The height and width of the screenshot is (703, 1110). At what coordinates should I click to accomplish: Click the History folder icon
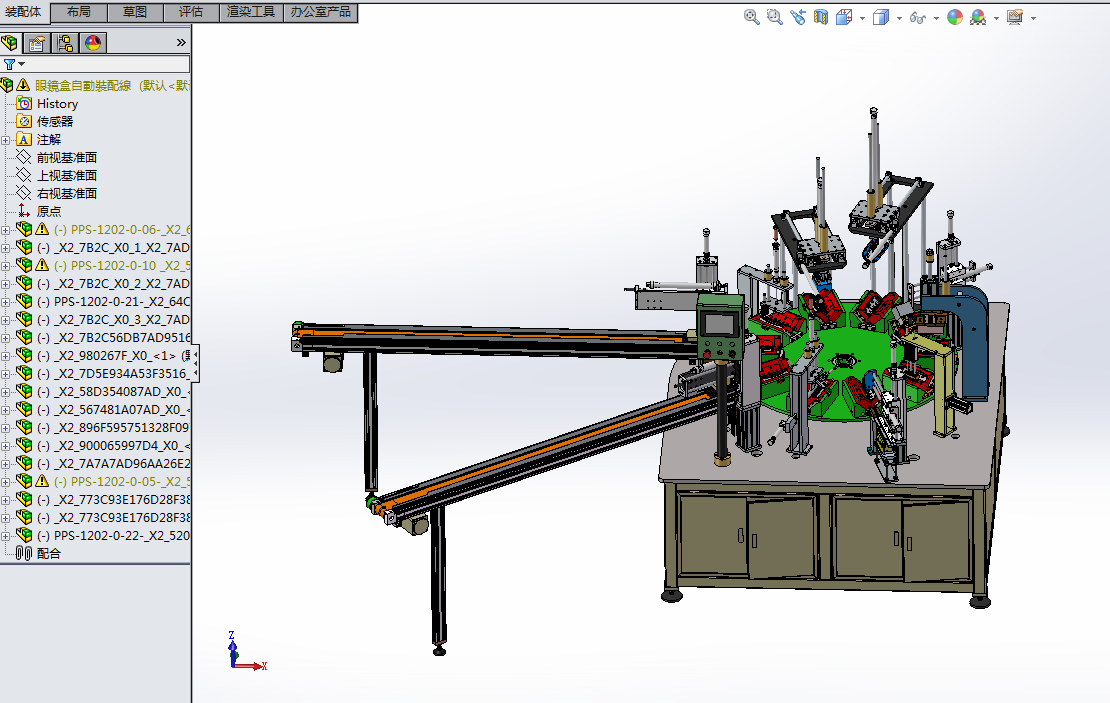click(x=24, y=103)
